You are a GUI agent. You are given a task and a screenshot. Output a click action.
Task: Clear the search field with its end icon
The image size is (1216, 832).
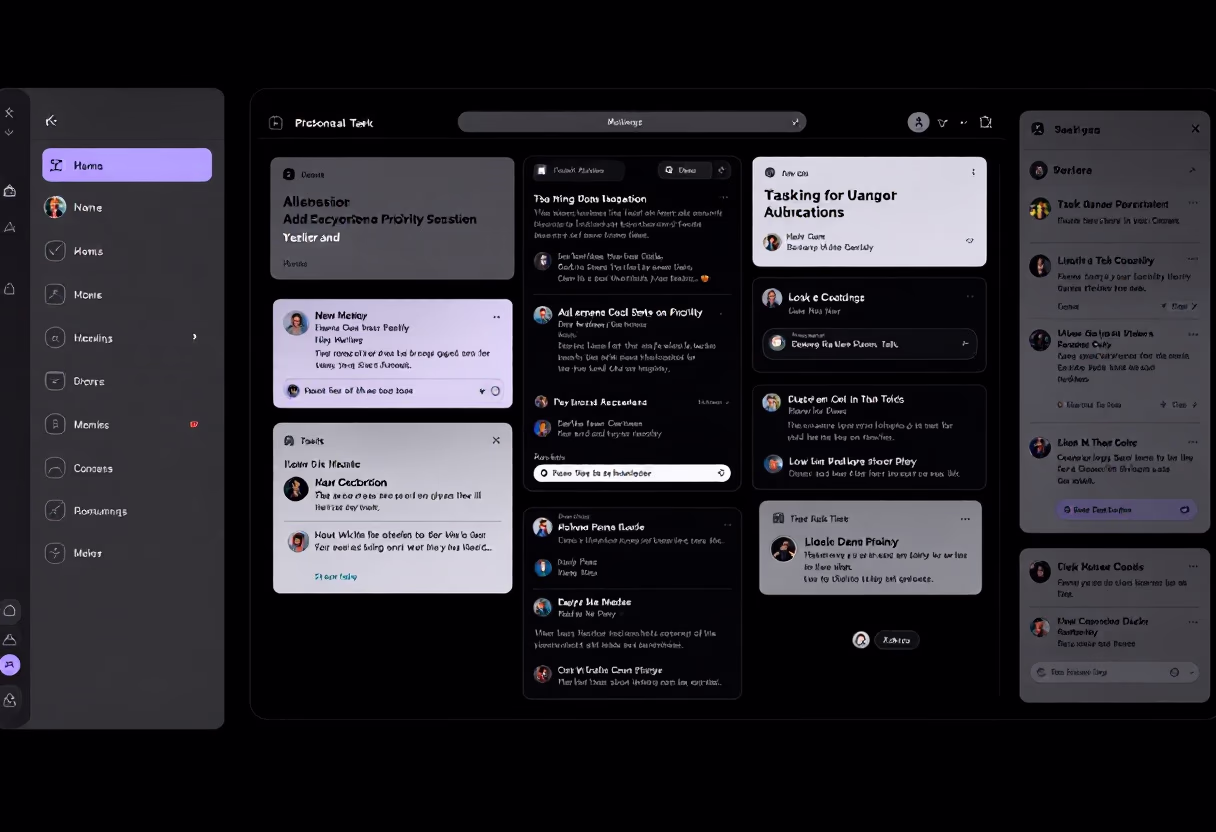click(x=795, y=122)
